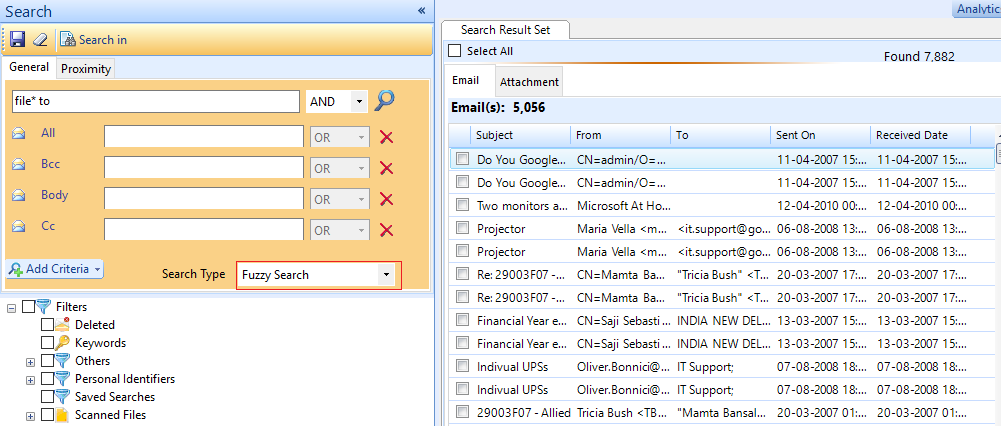Click the Body criteria text field
Image resolution: width=1001 pixels, height=426 pixels.
204,199
